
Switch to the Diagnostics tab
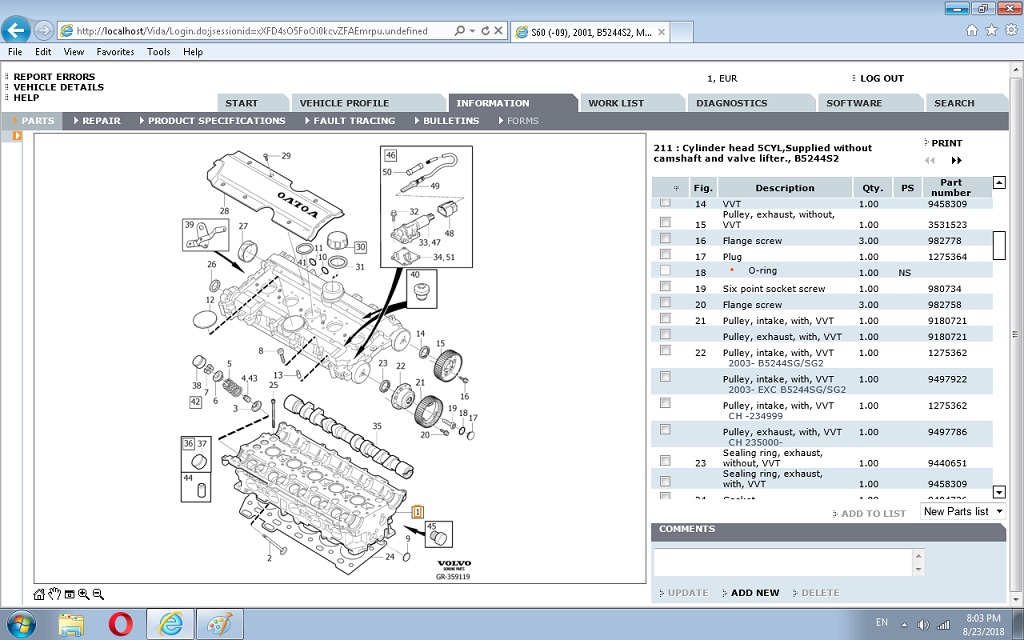(731, 103)
